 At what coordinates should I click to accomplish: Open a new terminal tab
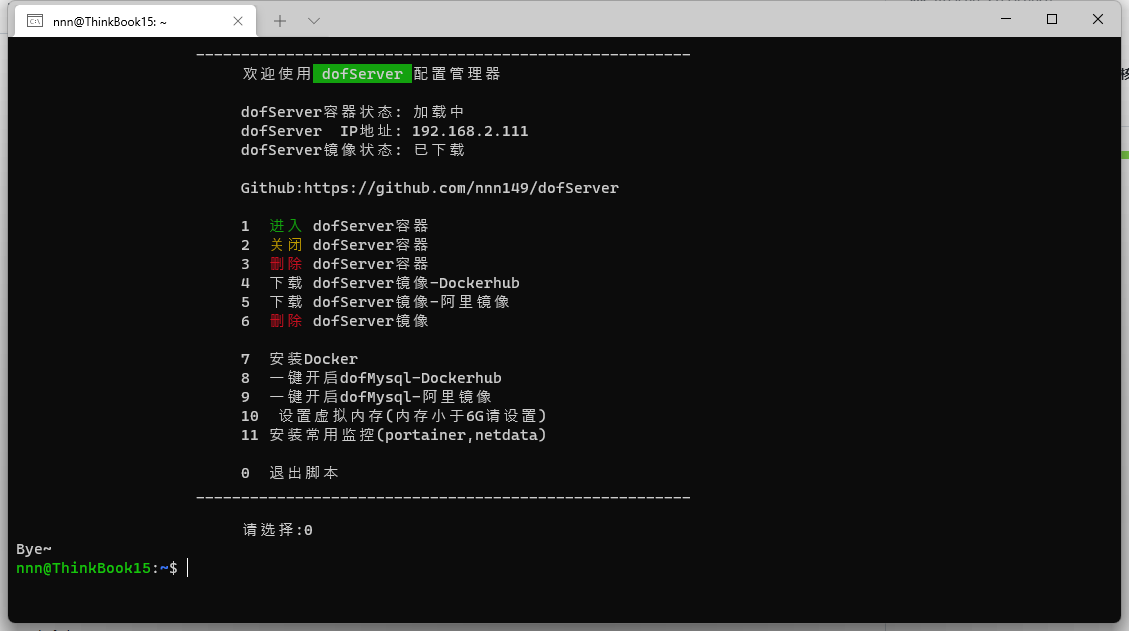[x=280, y=21]
